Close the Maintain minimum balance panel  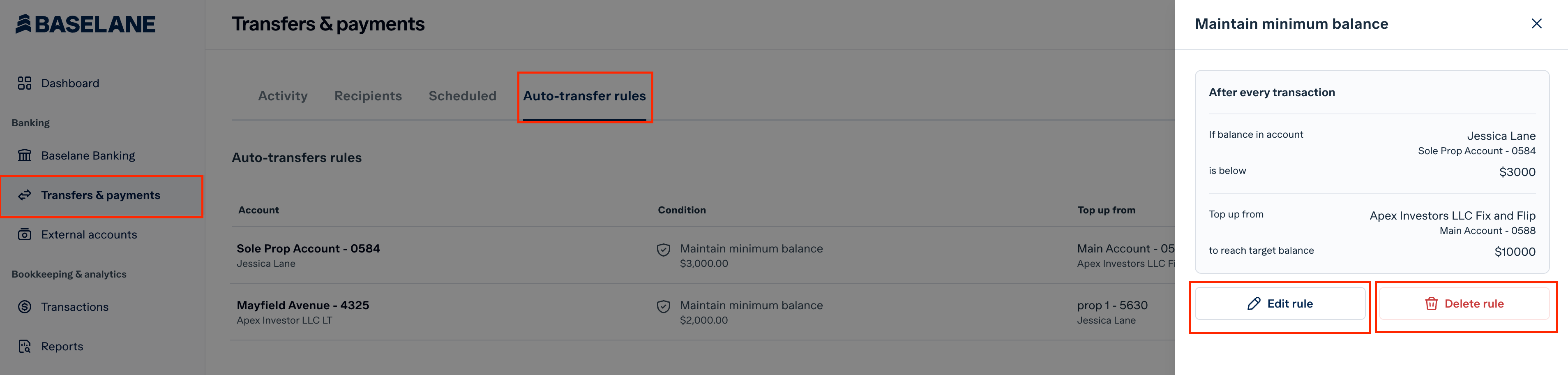(x=1536, y=24)
